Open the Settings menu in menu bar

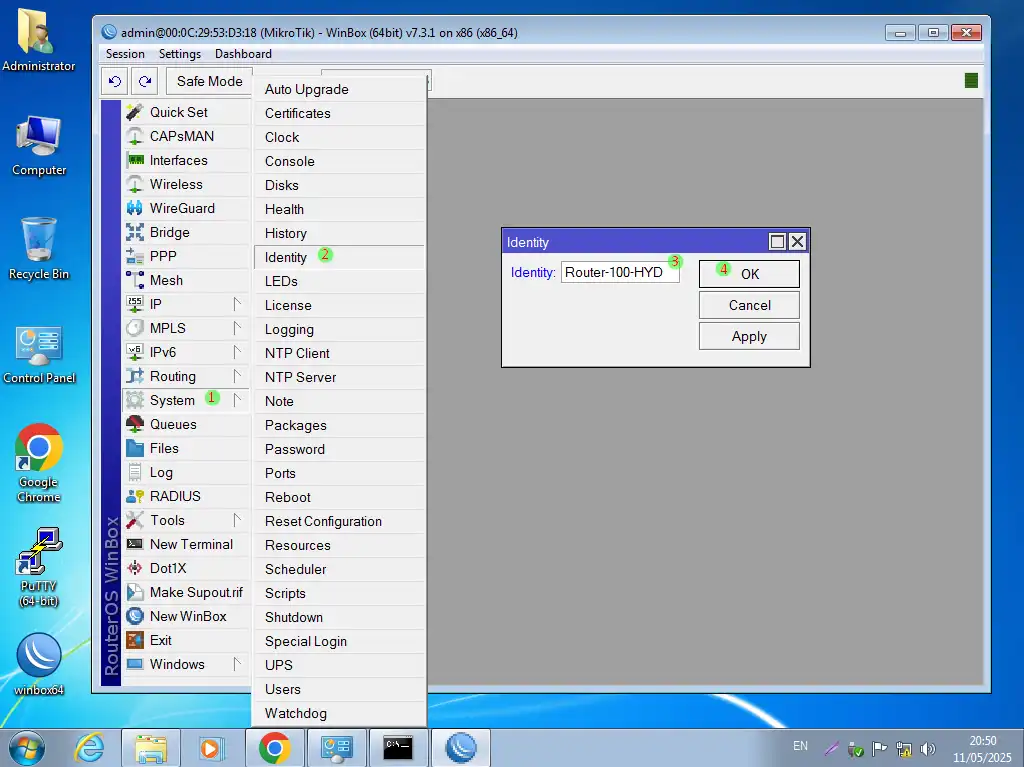point(180,54)
